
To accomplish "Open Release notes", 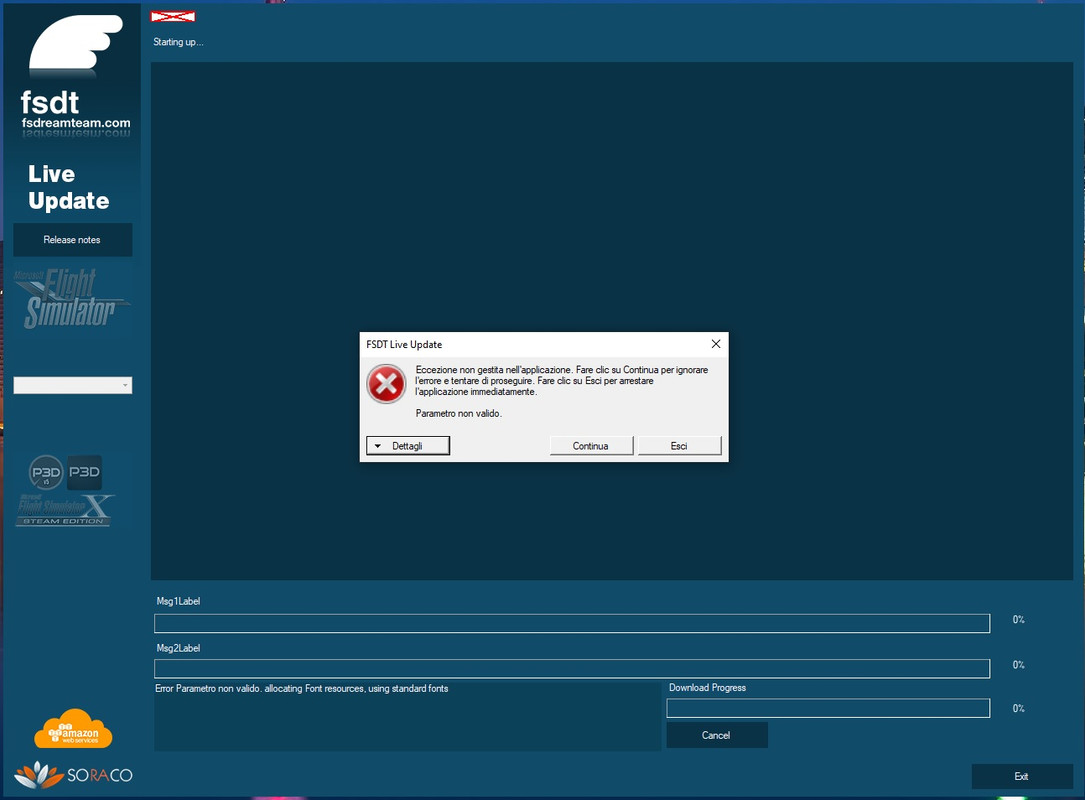I will click(x=73, y=239).
